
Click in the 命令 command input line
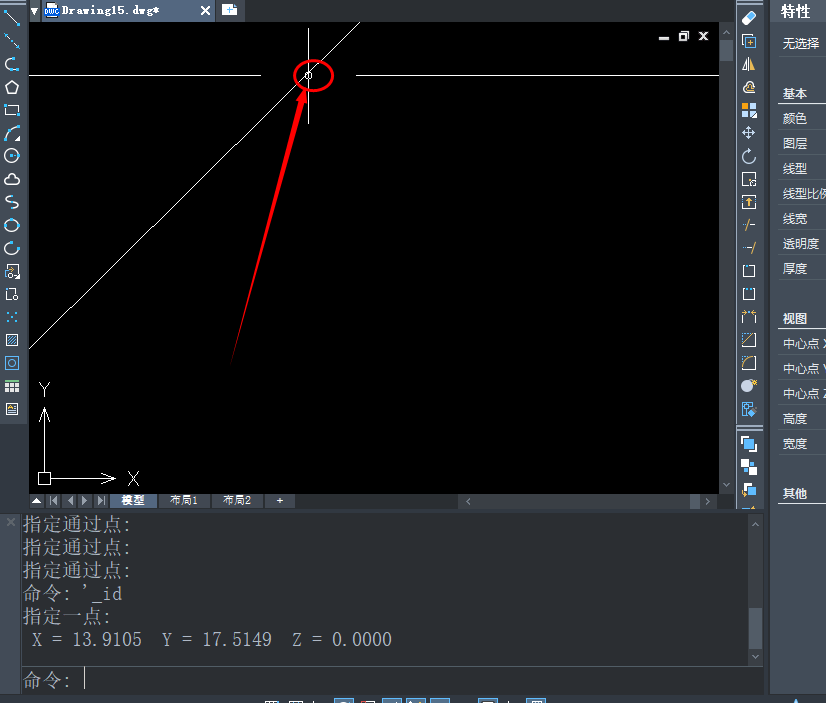pos(392,680)
